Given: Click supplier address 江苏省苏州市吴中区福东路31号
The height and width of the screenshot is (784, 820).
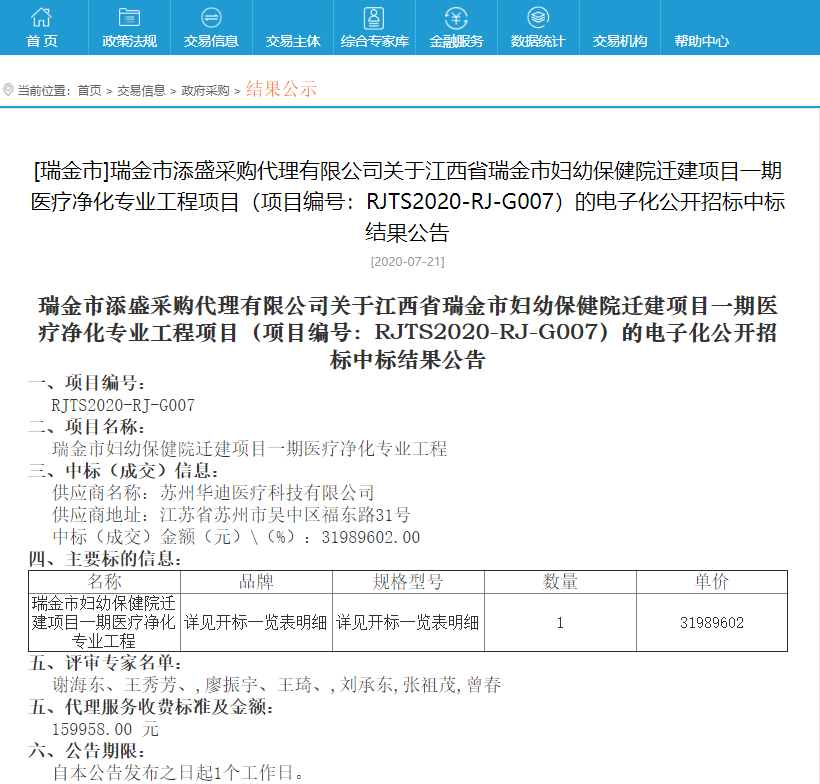Looking at the screenshot, I should click(285, 515).
